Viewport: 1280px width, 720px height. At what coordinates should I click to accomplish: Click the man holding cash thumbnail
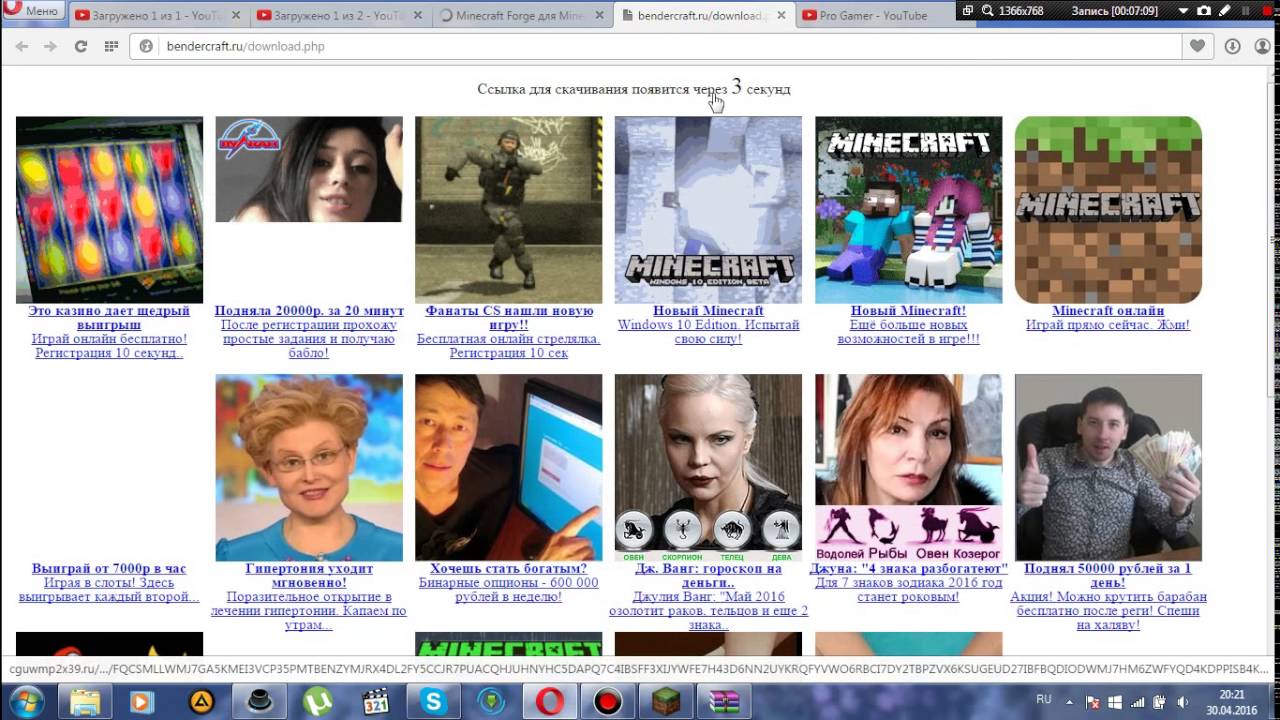[1108, 468]
